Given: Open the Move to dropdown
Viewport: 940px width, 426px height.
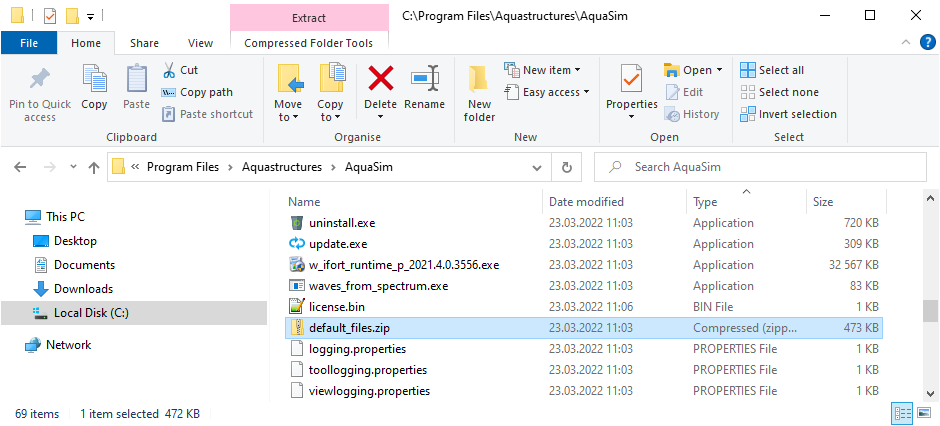Looking at the screenshot, I should (288, 111).
